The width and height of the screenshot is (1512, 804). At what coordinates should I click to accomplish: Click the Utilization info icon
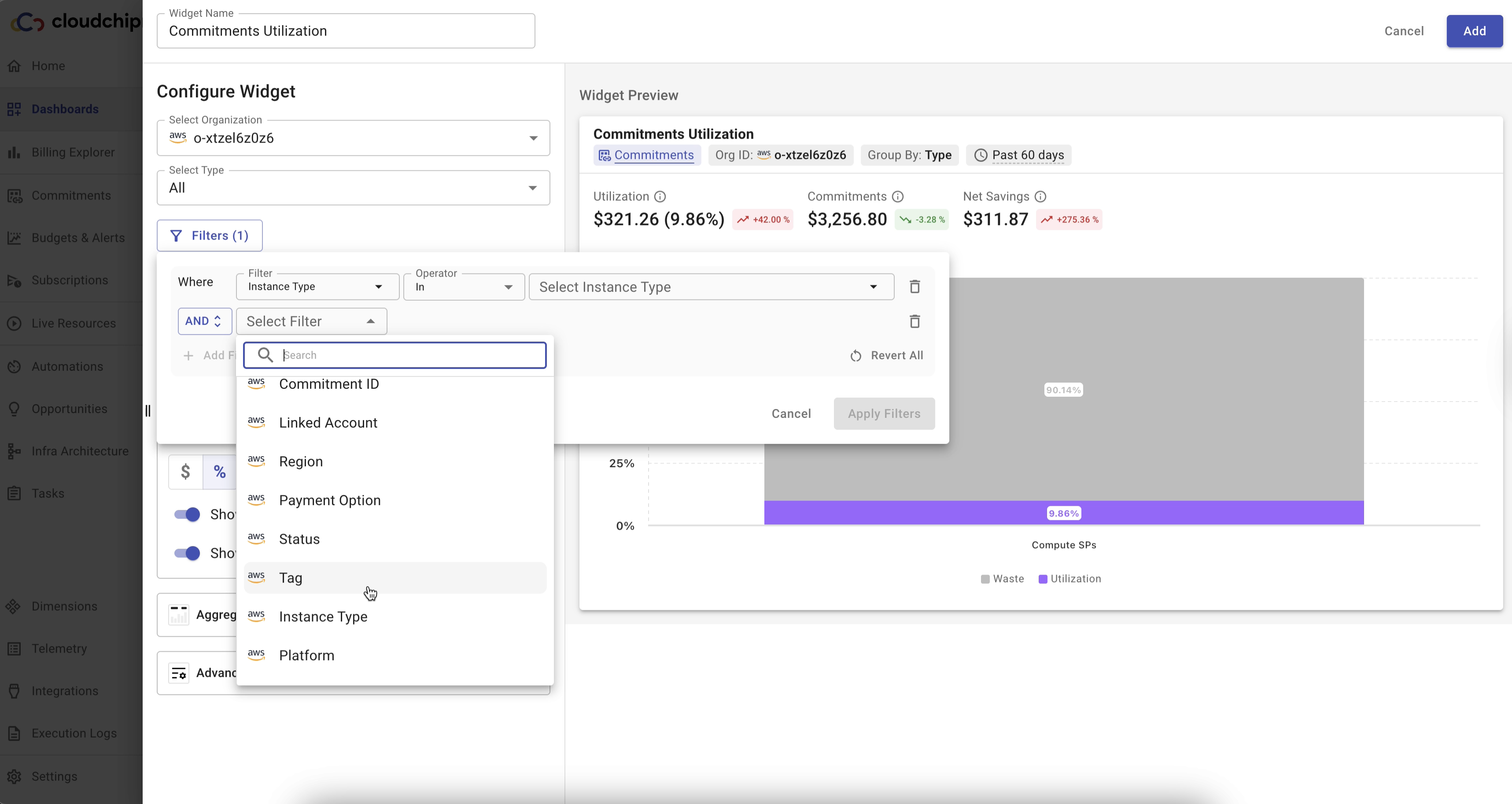click(x=660, y=197)
